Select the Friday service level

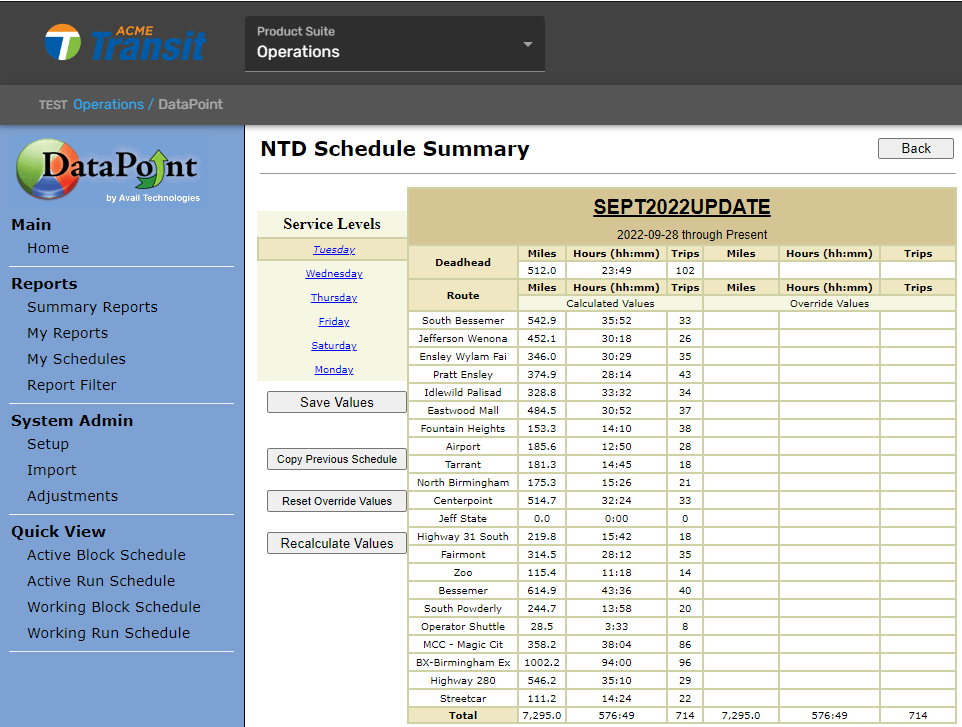point(334,321)
